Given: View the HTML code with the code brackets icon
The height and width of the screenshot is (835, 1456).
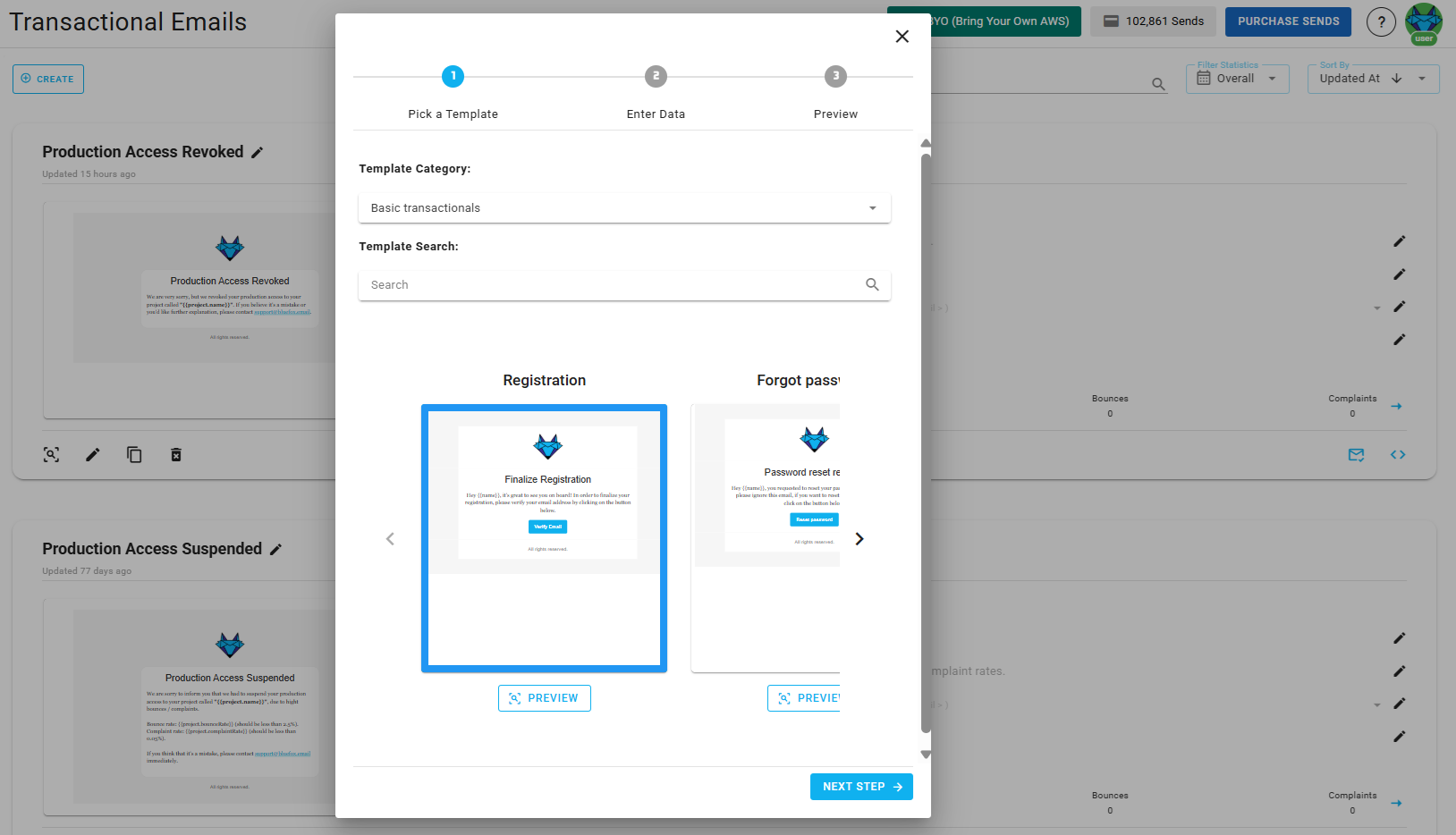Looking at the screenshot, I should tap(1397, 454).
